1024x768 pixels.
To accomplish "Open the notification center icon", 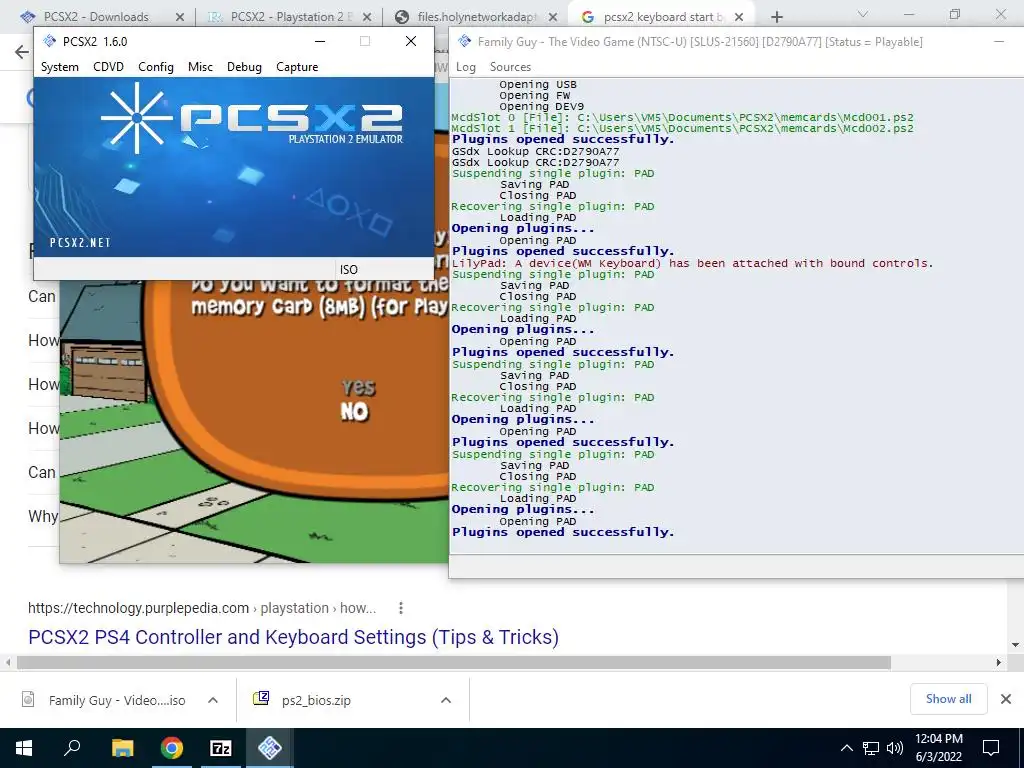I will [x=991, y=748].
